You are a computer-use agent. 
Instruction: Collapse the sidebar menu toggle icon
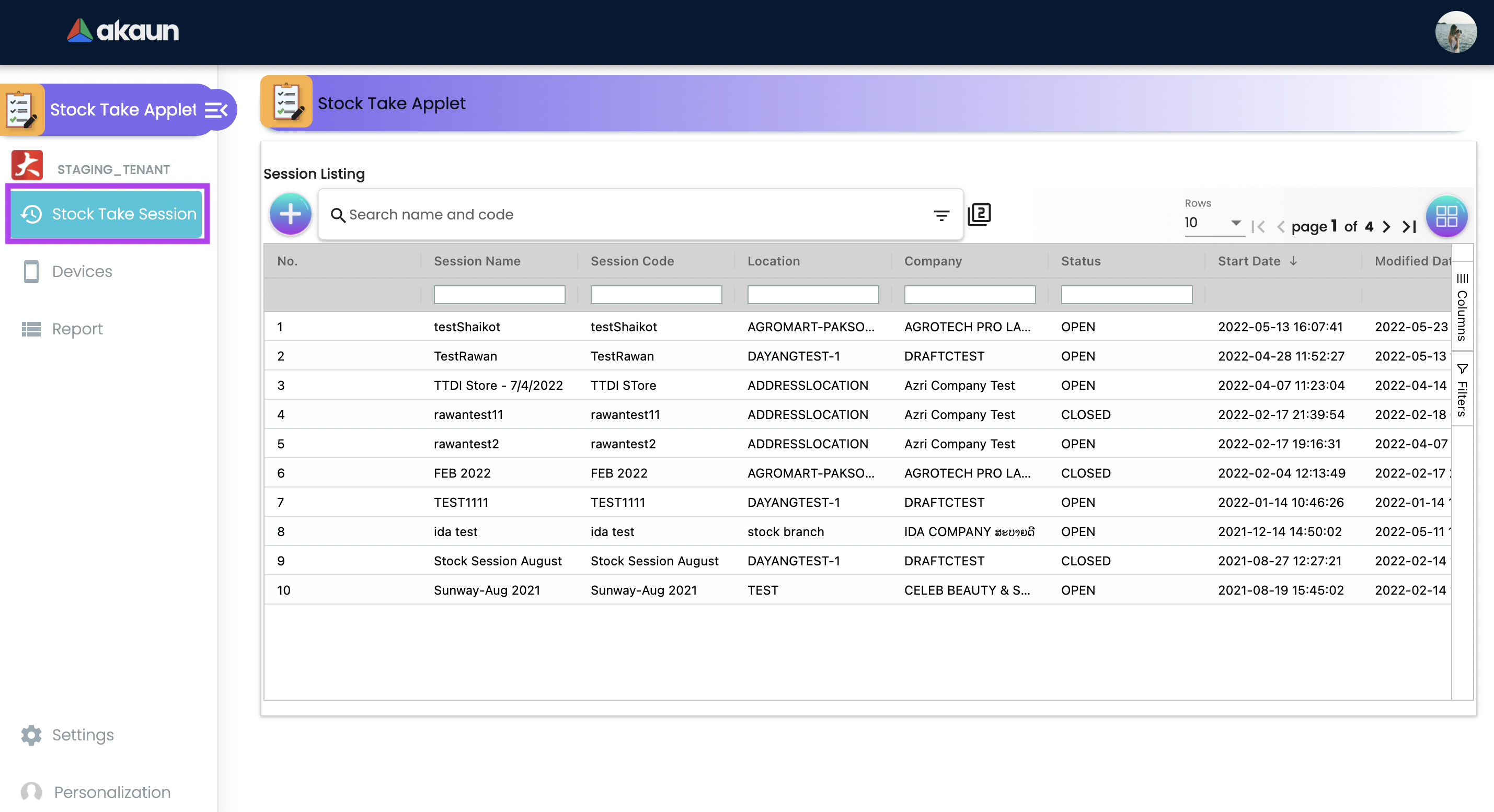[216, 110]
